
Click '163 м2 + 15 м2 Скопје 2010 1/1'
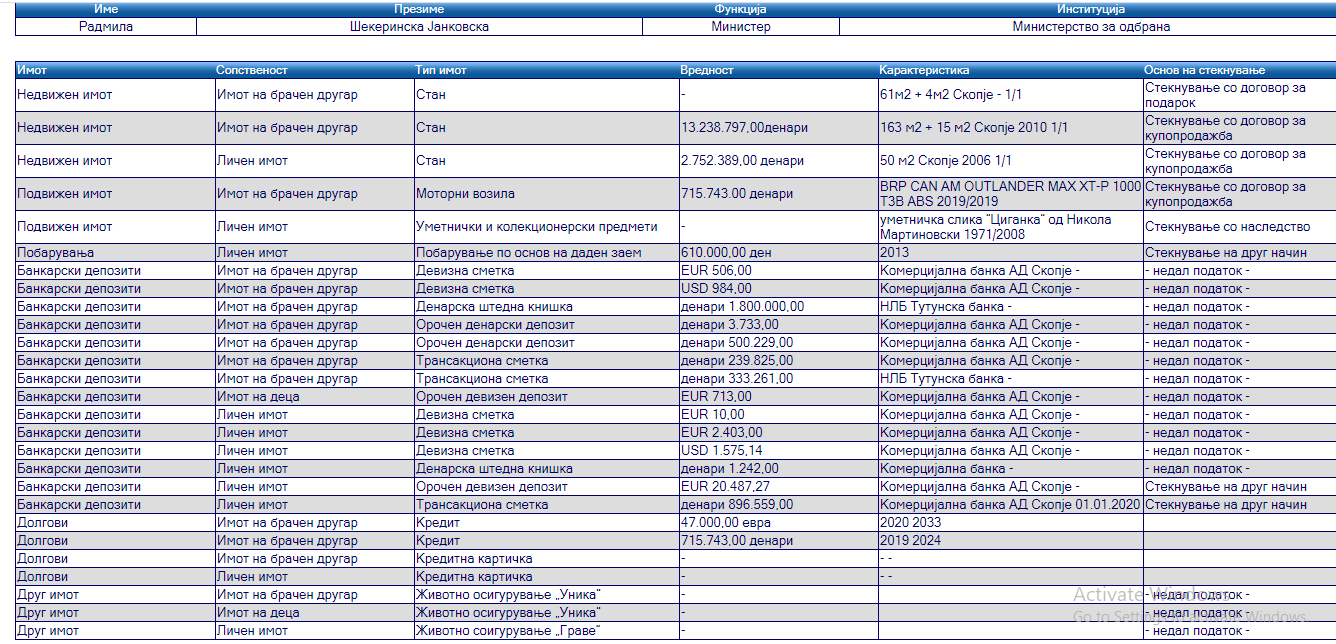tap(974, 128)
